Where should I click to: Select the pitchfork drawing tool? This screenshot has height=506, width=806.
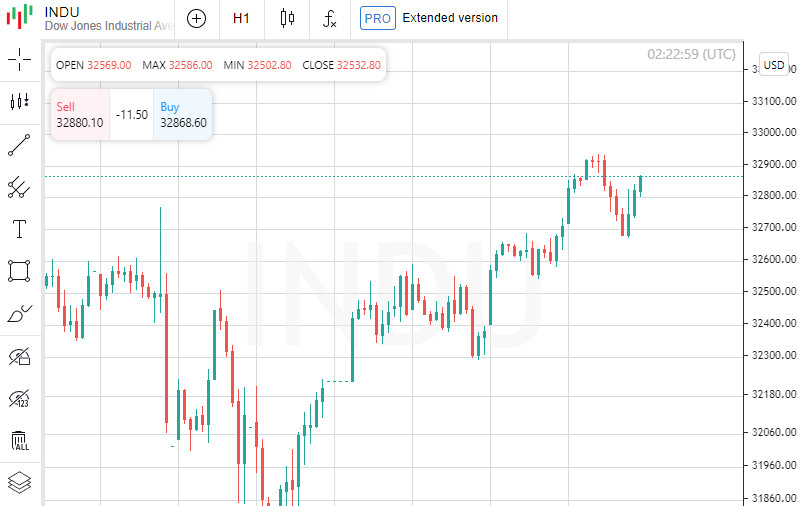click(x=19, y=186)
